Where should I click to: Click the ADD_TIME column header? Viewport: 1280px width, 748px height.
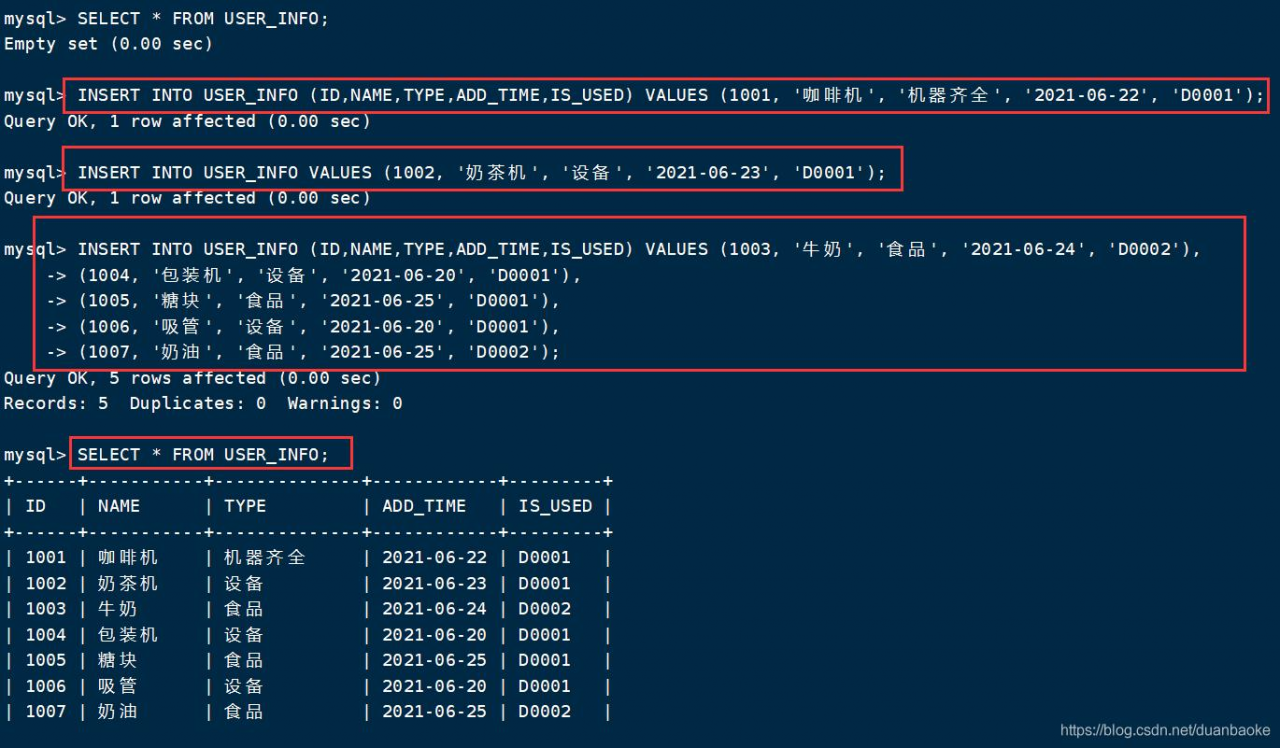click(x=424, y=507)
